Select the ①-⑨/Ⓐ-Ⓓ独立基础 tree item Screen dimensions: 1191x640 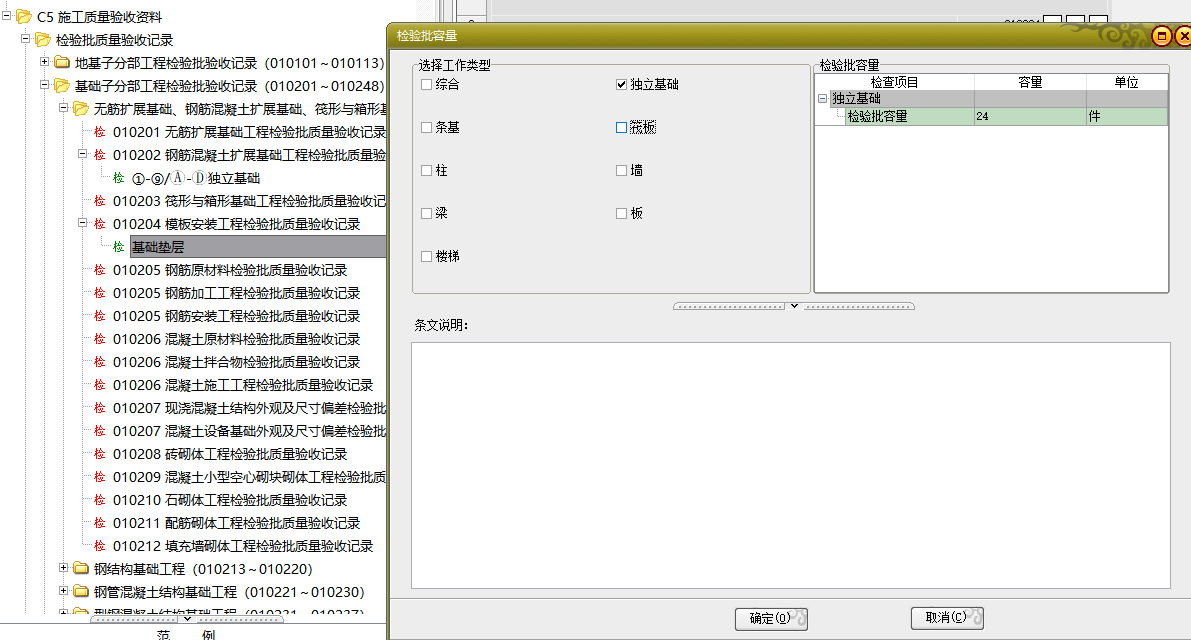click(x=196, y=178)
